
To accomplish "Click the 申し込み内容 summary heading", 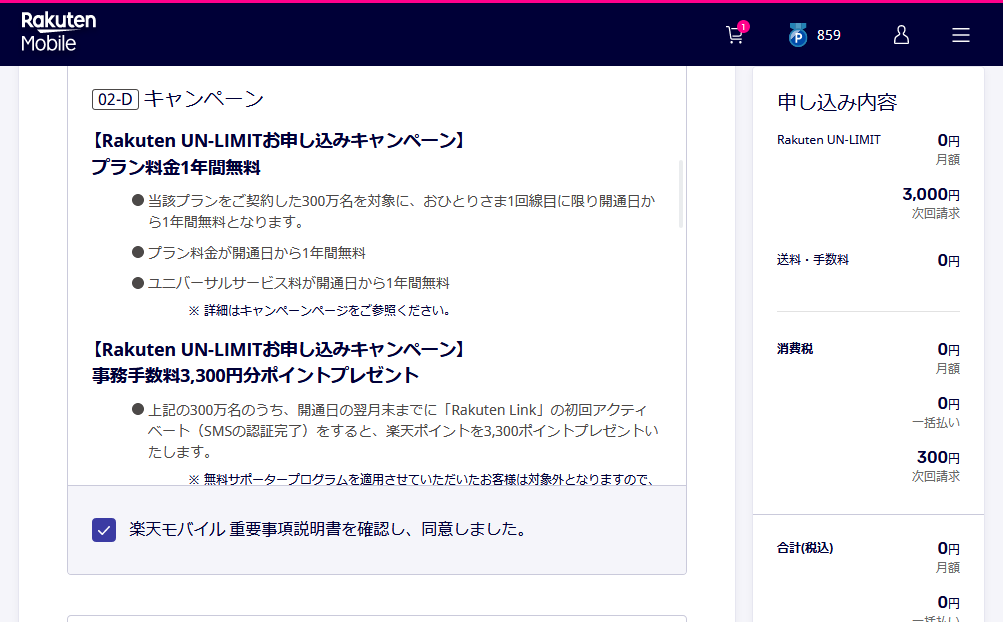I will pyautogui.click(x=837, y=102).
